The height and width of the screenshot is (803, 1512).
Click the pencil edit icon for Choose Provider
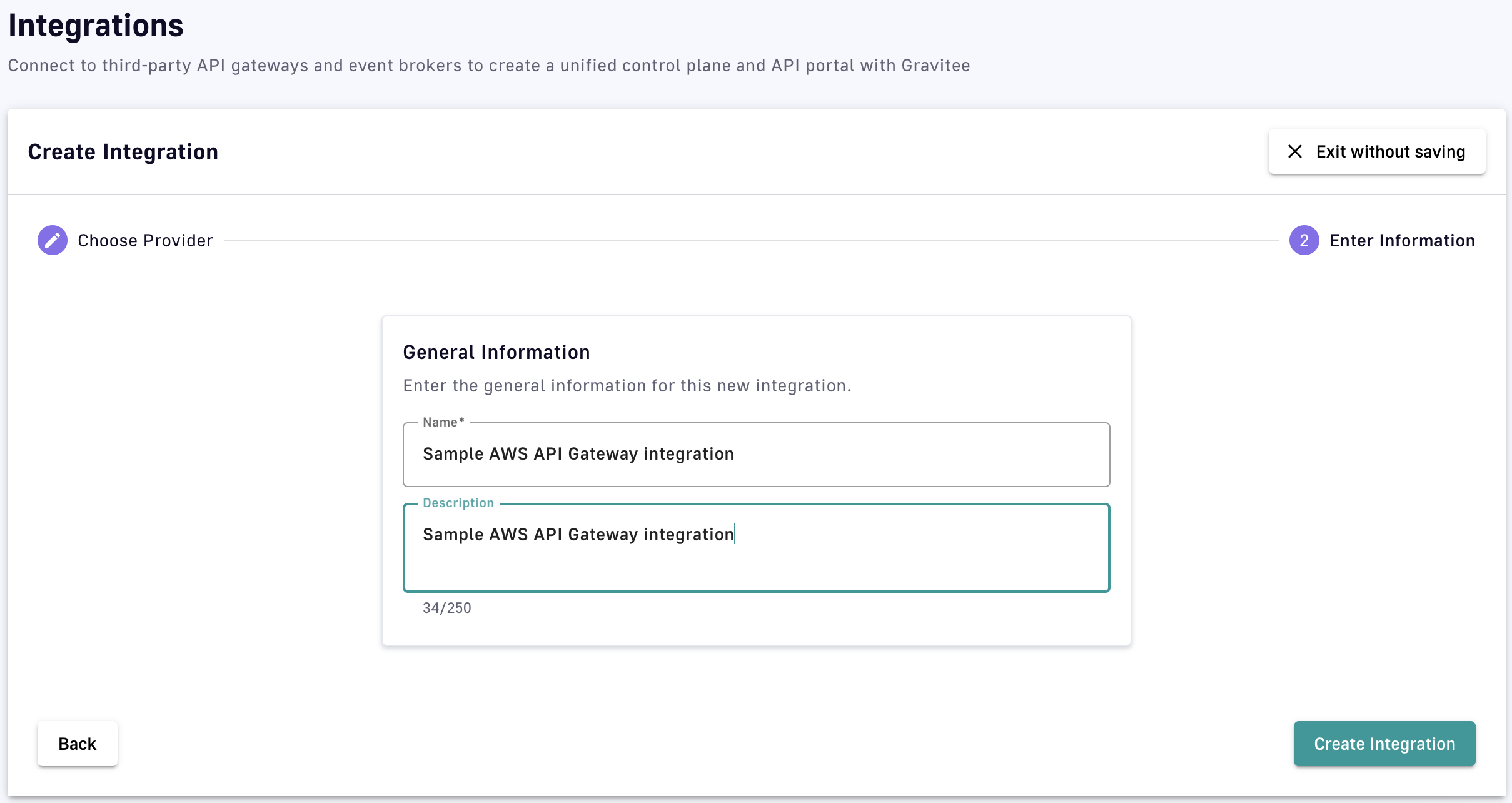pos(53,240)
